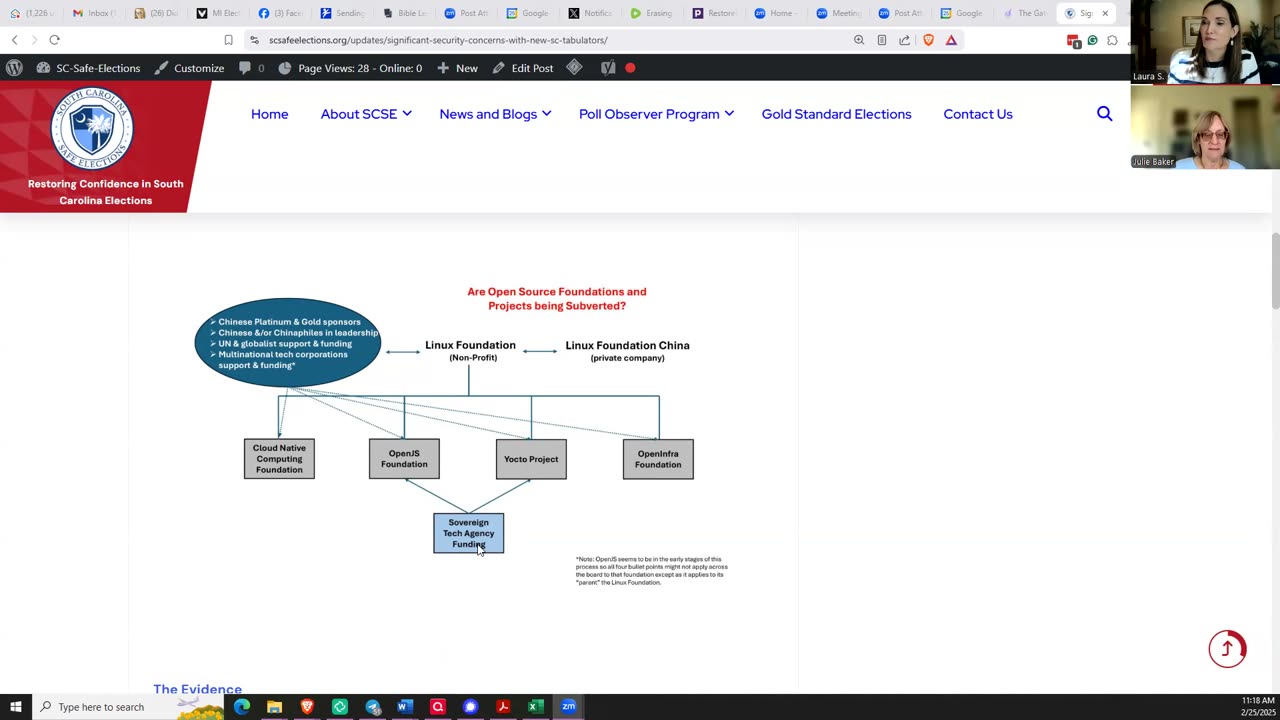Open Microsoft Excel from the taskbar
Viewport: 1280px width, 720px height.
pyautogui.click(x=535, y=707)
